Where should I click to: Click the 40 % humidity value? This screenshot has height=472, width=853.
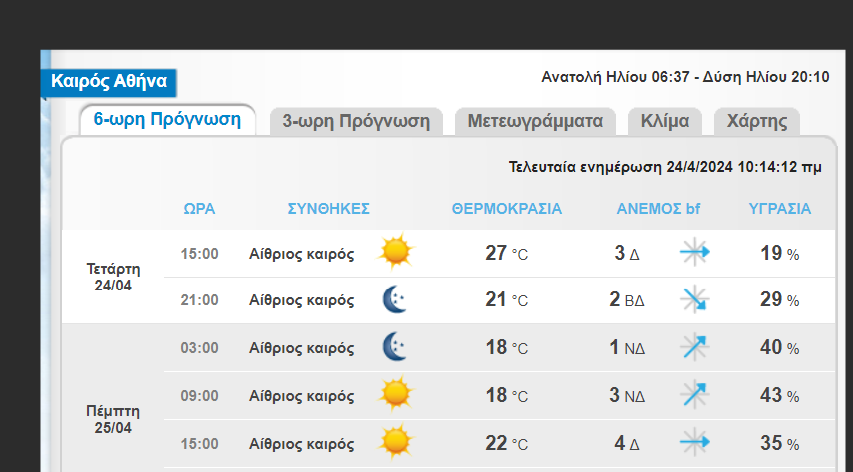(780, 347)
